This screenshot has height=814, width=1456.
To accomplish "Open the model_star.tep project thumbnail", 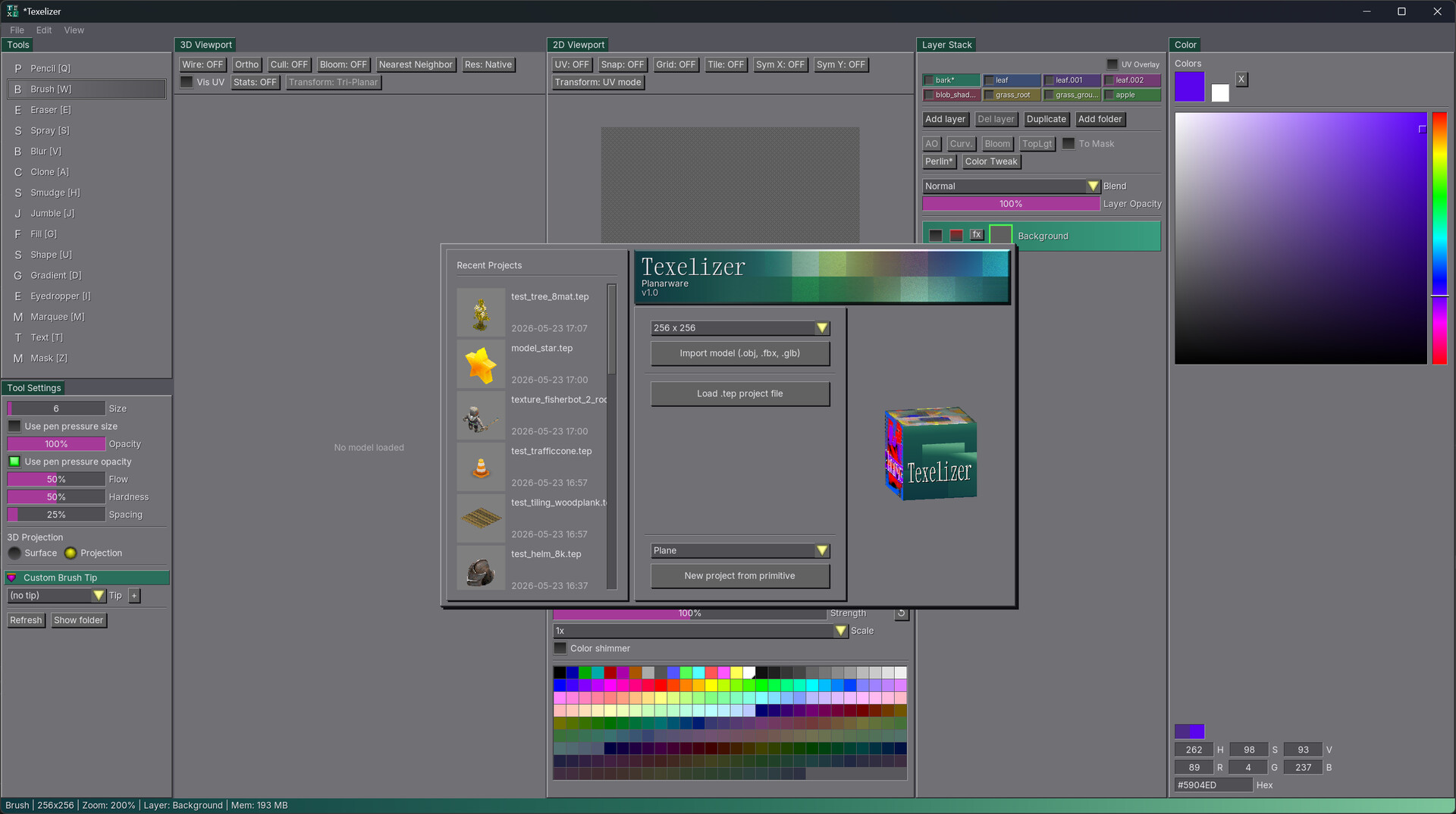I will click(x=481, y=364).
